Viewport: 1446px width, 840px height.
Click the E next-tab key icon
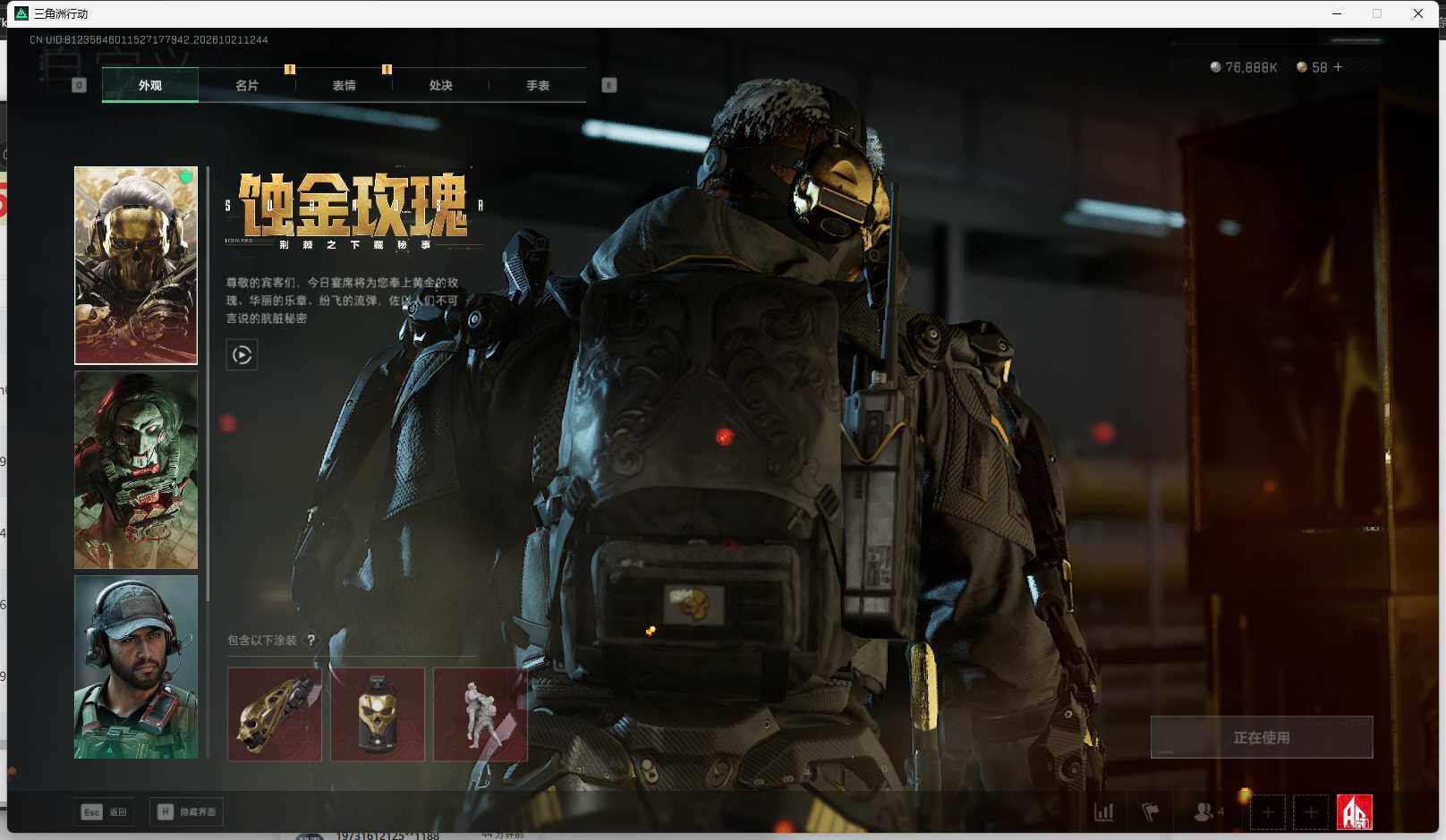coord(609,85)
